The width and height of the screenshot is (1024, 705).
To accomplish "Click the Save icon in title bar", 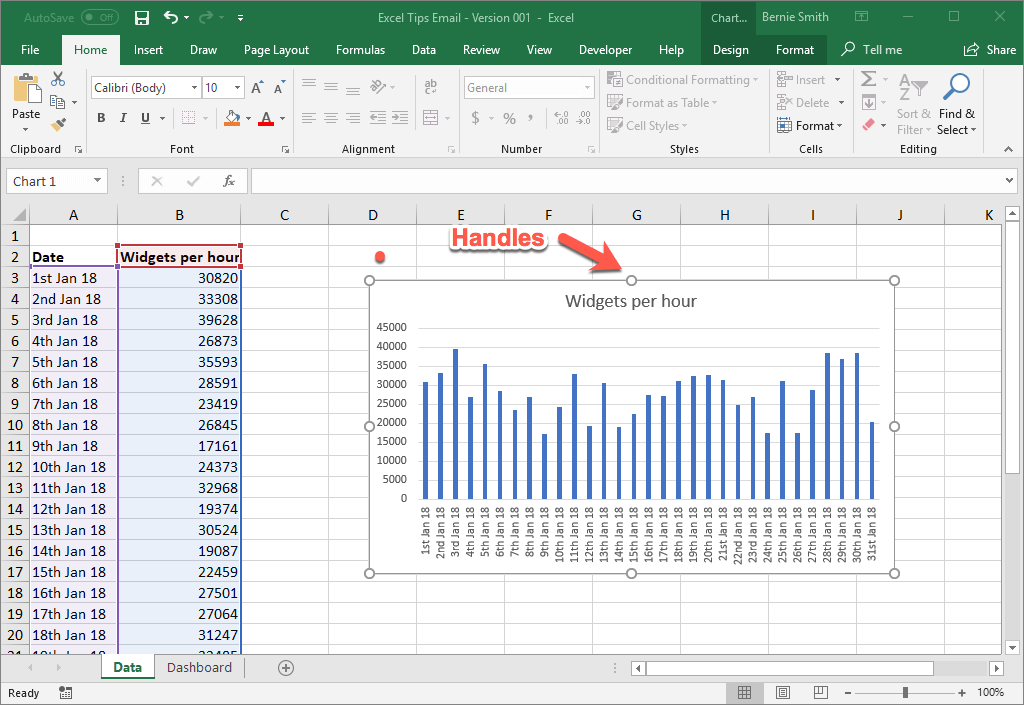I will coord(142,17).
